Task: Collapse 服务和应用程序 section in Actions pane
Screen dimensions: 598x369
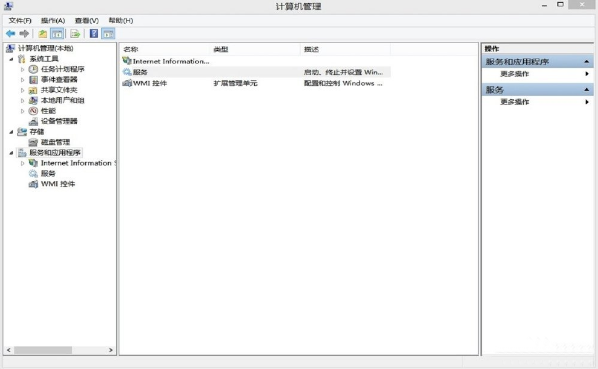Action: click(x=587, y=62)
